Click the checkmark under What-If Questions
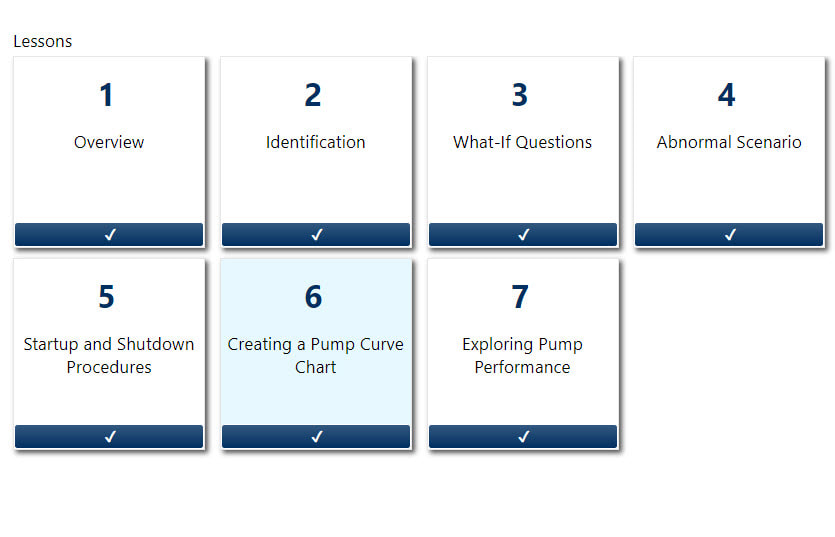This screenshot has width=835, height=537. [x=523, y=234]
